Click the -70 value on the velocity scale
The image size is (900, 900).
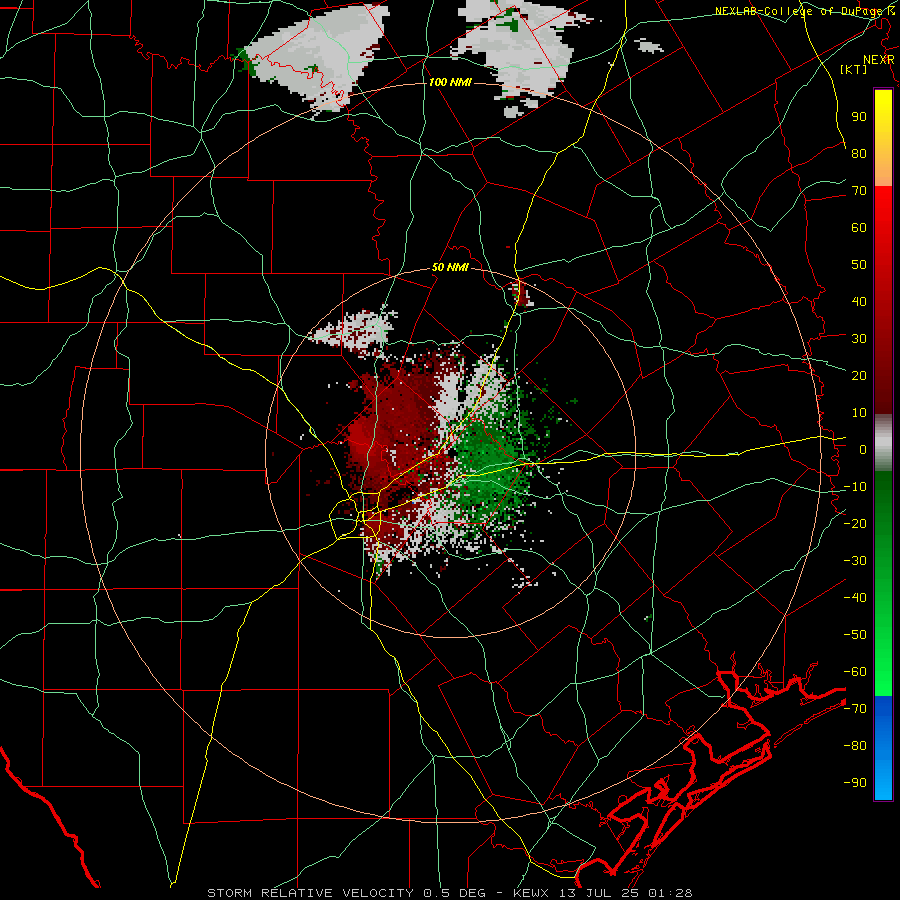(855, 709)
